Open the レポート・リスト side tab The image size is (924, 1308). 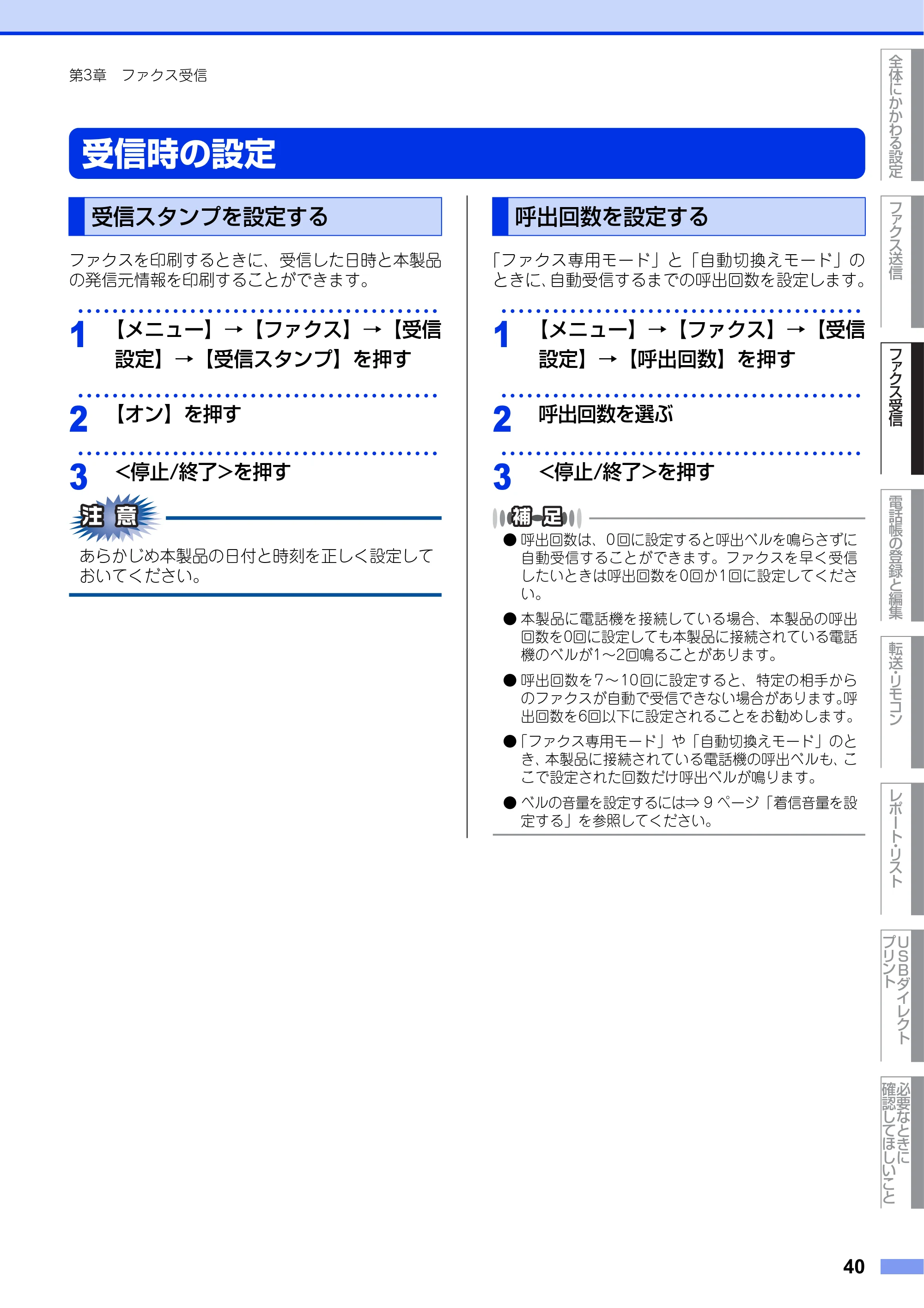(902, 849)
